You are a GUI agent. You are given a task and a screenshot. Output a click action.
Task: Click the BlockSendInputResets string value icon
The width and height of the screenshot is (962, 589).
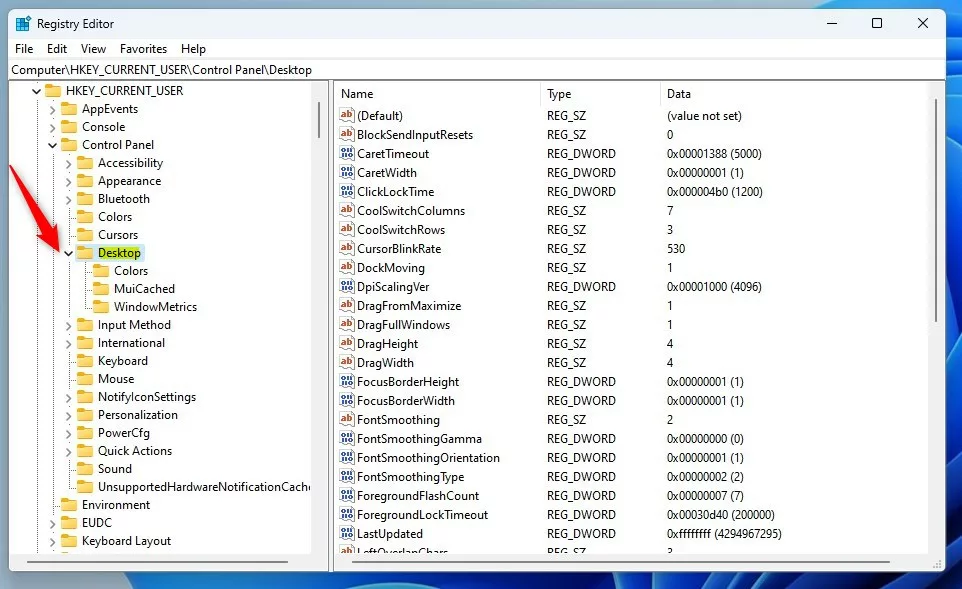point(347,134)
